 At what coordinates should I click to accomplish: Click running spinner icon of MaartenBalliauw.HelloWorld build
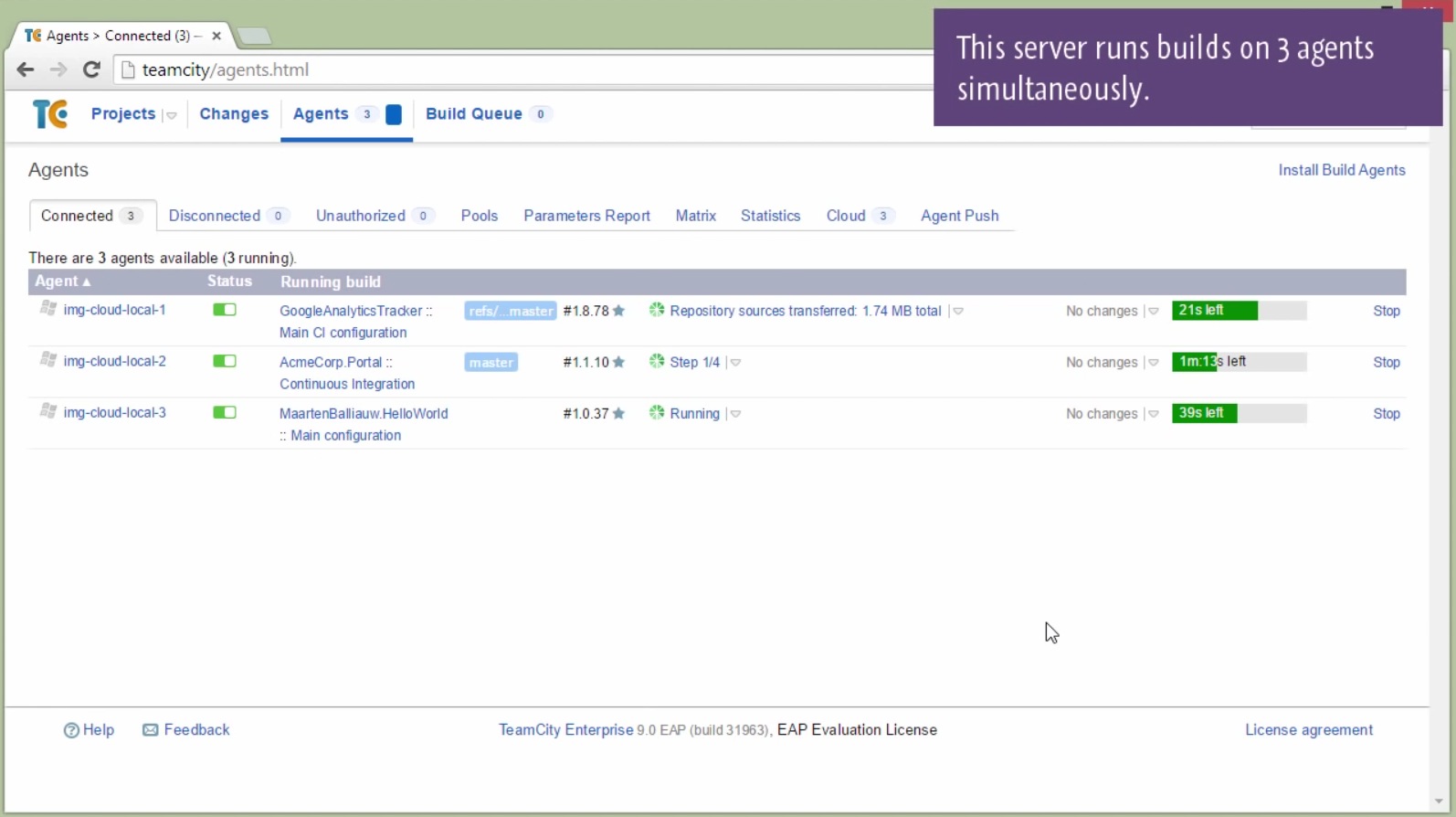[x=657, y=412]
